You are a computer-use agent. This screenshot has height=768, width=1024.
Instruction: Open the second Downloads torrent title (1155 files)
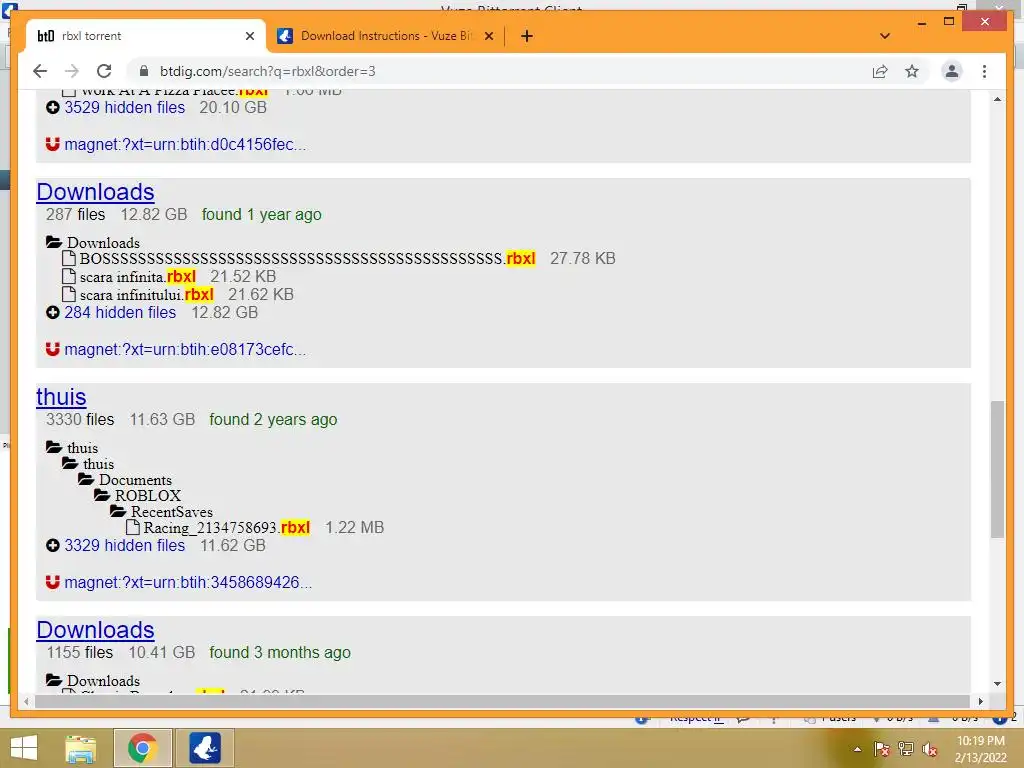click(95, 630)
